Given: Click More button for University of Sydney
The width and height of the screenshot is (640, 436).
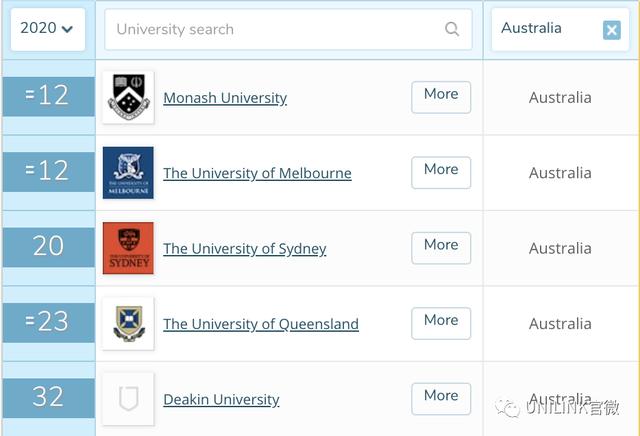Looking at the screenshot, I should 441,248.
